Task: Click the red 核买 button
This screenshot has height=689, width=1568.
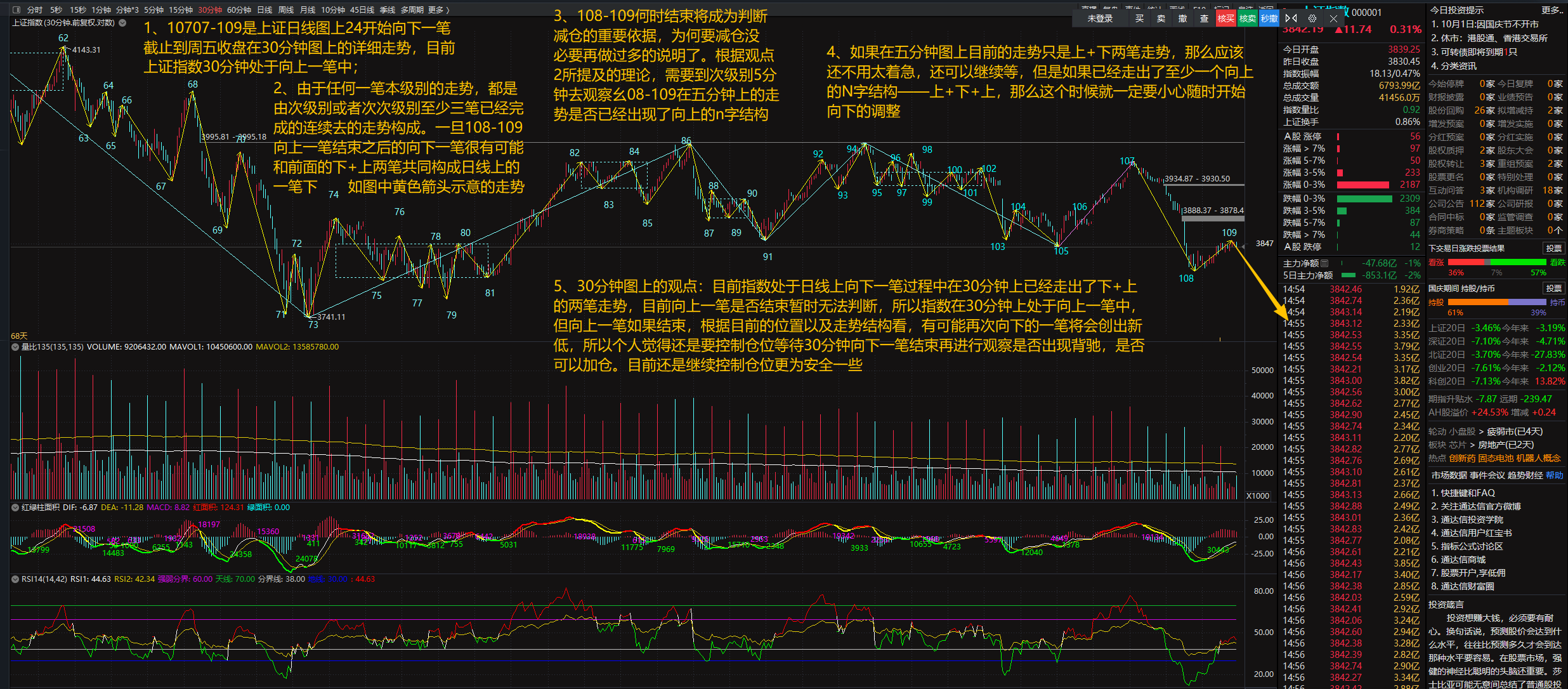Action: point(1225,18)
